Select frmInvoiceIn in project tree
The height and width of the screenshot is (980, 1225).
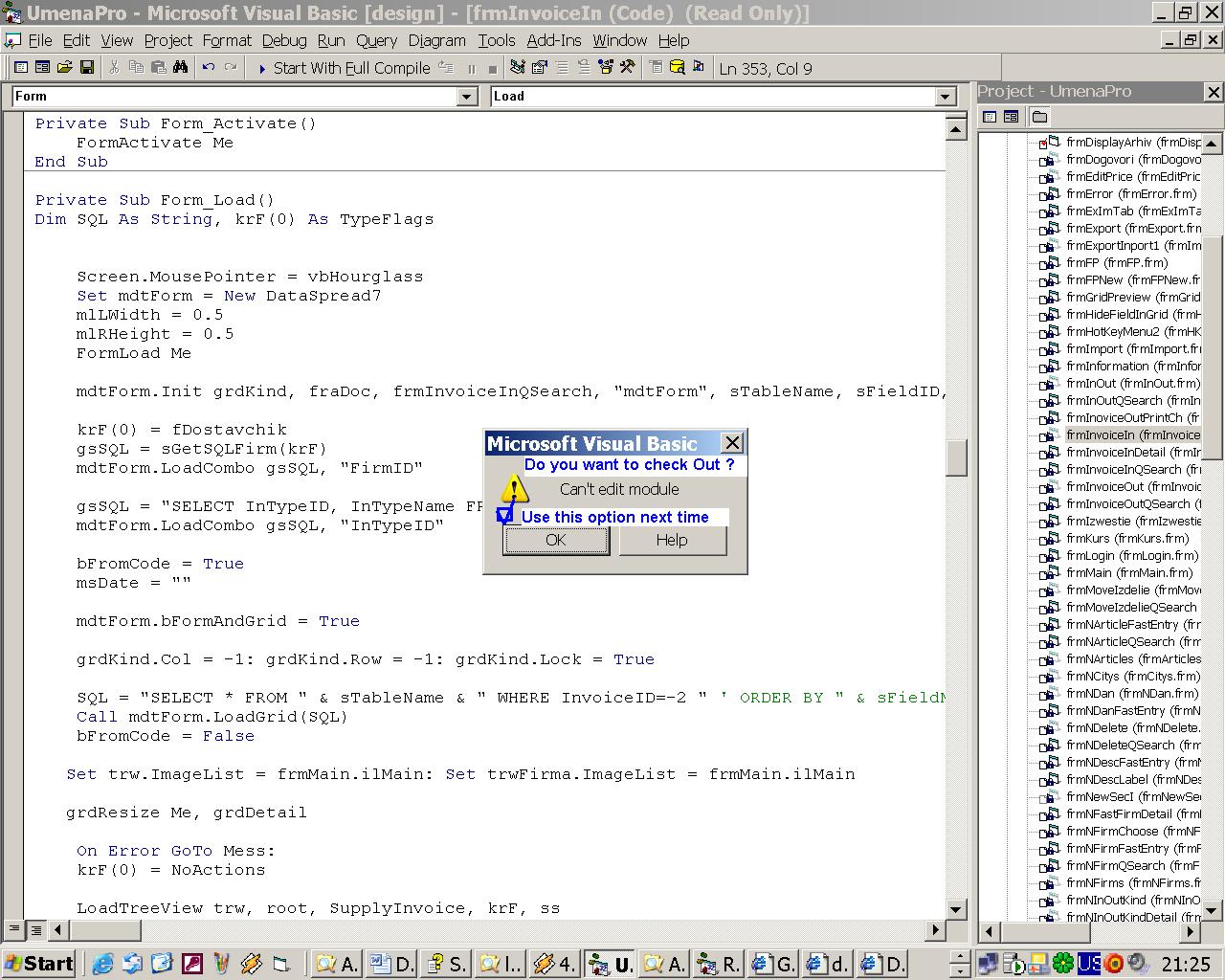[1133, 434]
